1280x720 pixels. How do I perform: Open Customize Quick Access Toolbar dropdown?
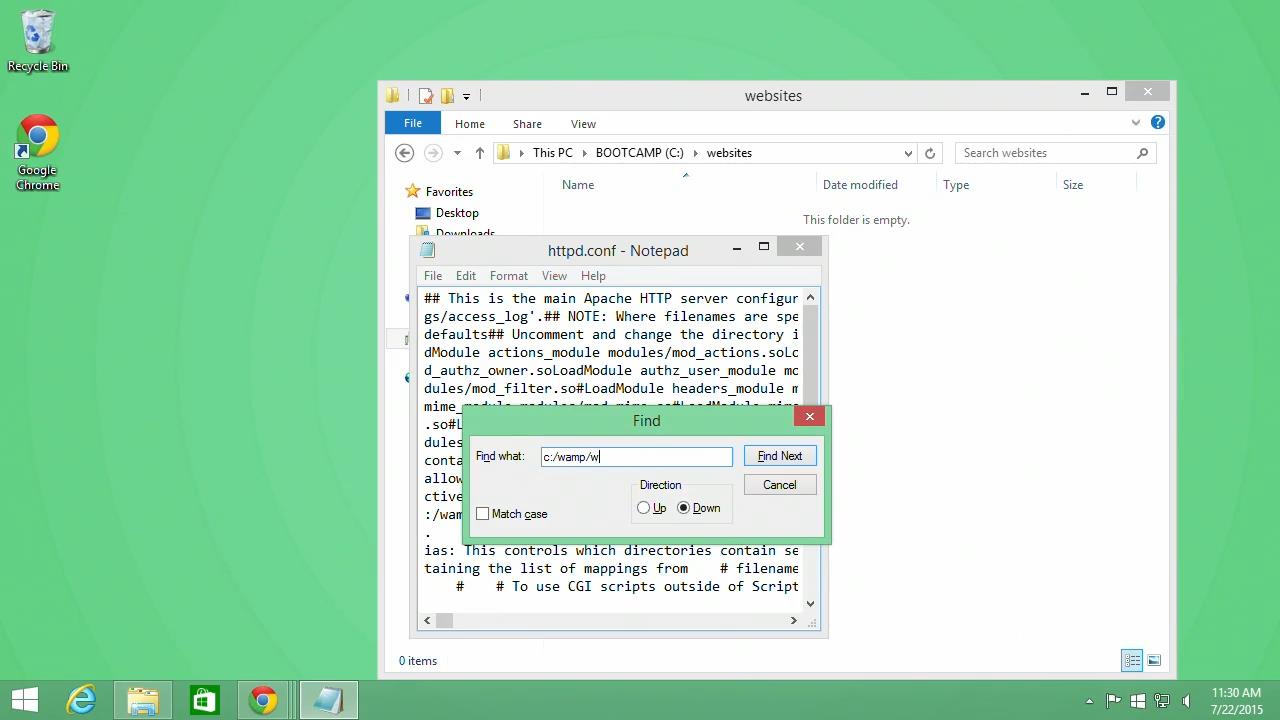[x=466, y=97]
